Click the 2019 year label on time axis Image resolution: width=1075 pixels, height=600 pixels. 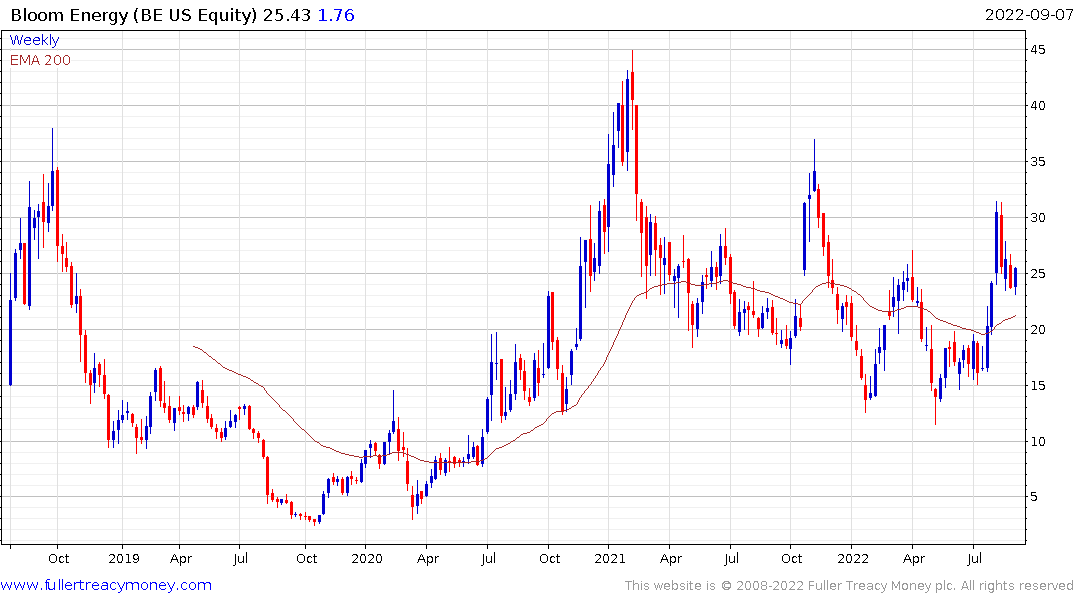[124, 558]
